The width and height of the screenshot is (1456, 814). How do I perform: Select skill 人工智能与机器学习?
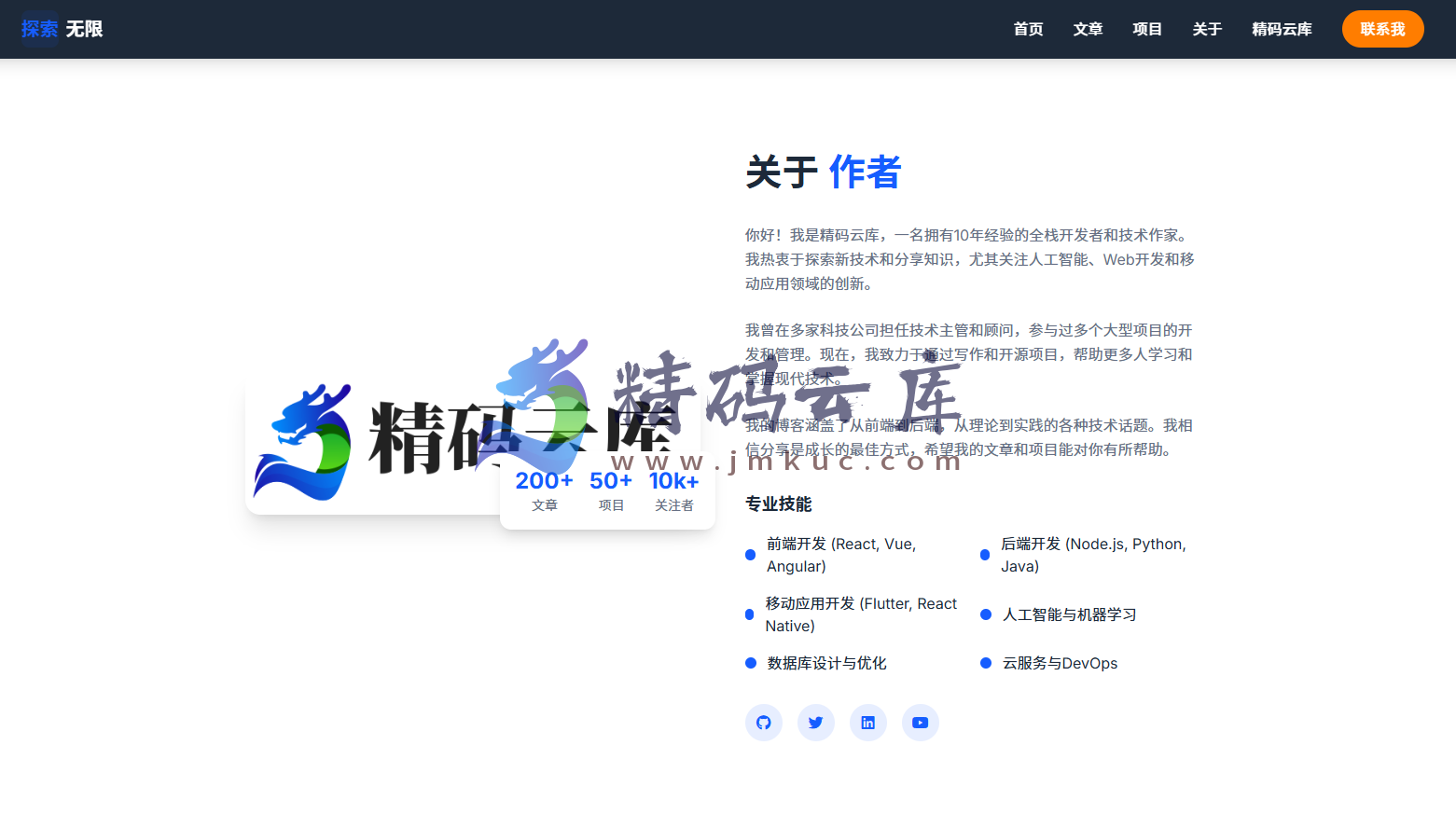click(1059, 614)
